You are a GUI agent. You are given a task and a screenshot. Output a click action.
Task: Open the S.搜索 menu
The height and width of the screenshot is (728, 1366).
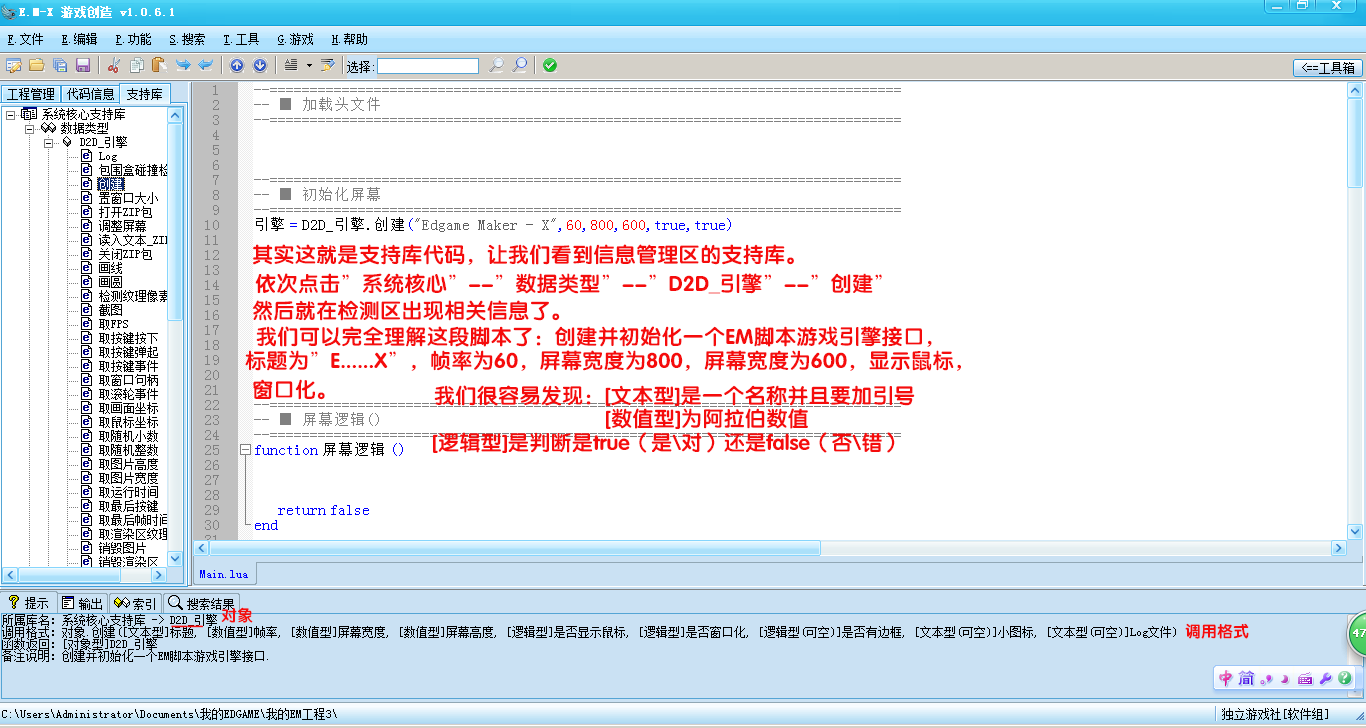(187, 40)
